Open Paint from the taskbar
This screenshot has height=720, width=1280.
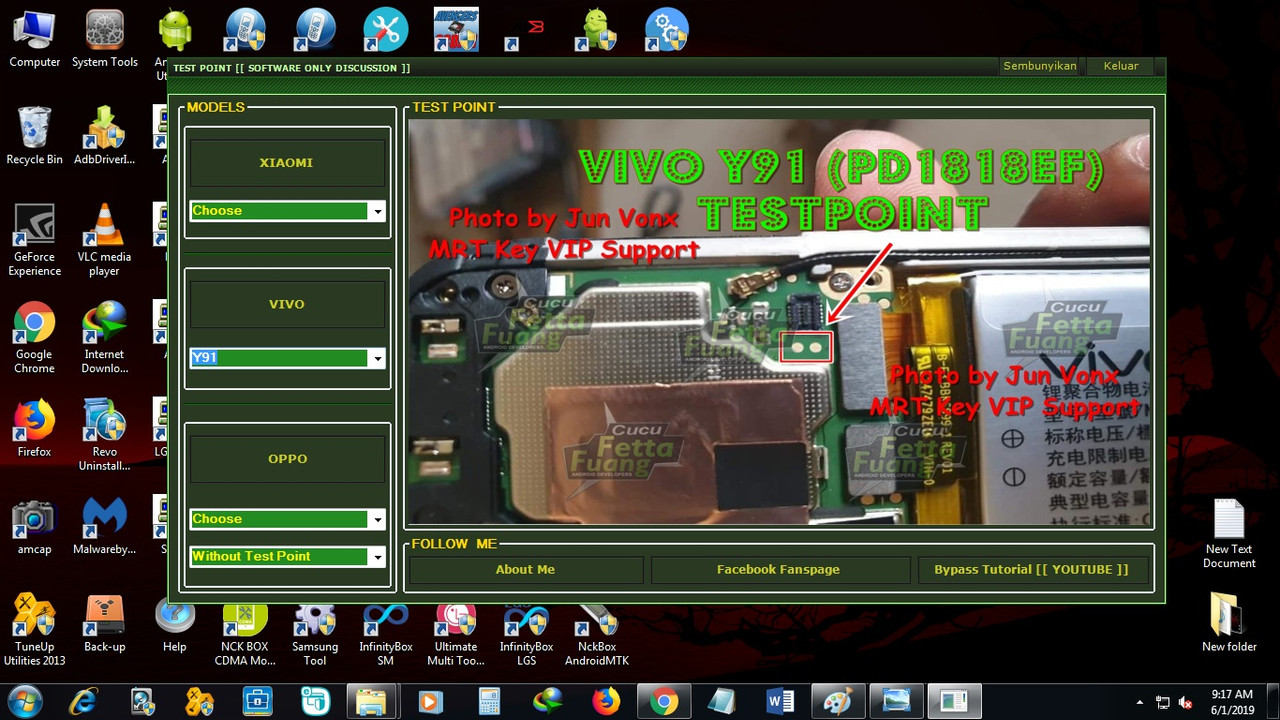(x=837, y=701)
